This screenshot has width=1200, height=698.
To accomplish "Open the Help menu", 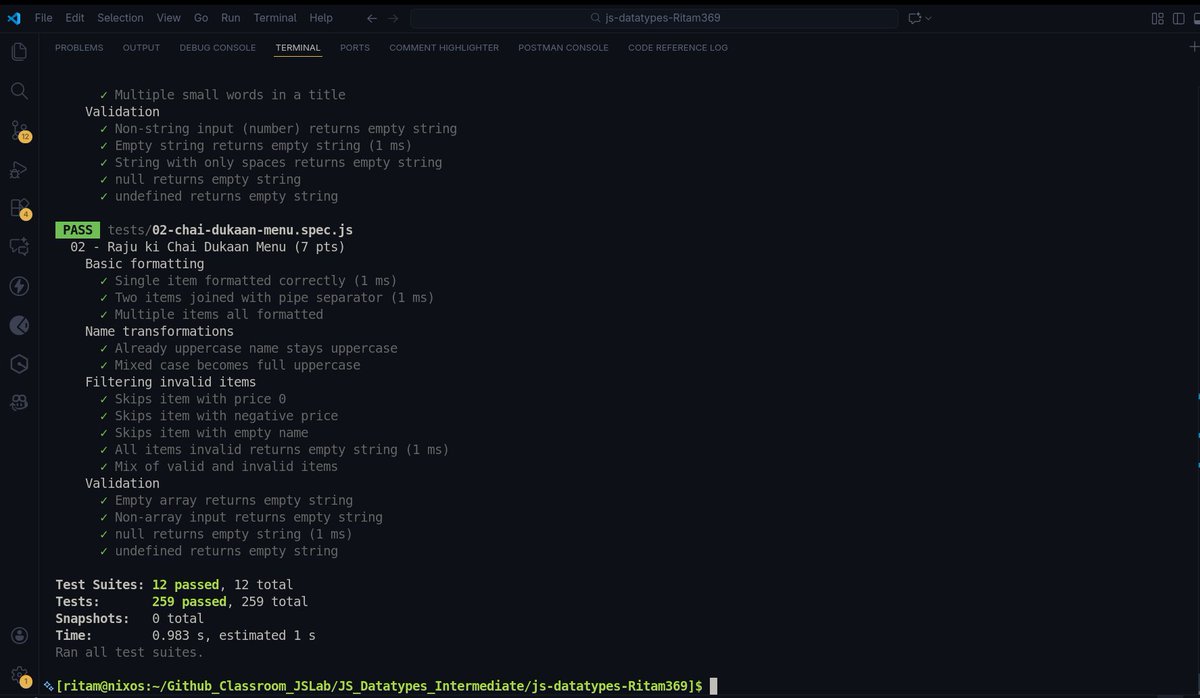I will pos(321,18).
